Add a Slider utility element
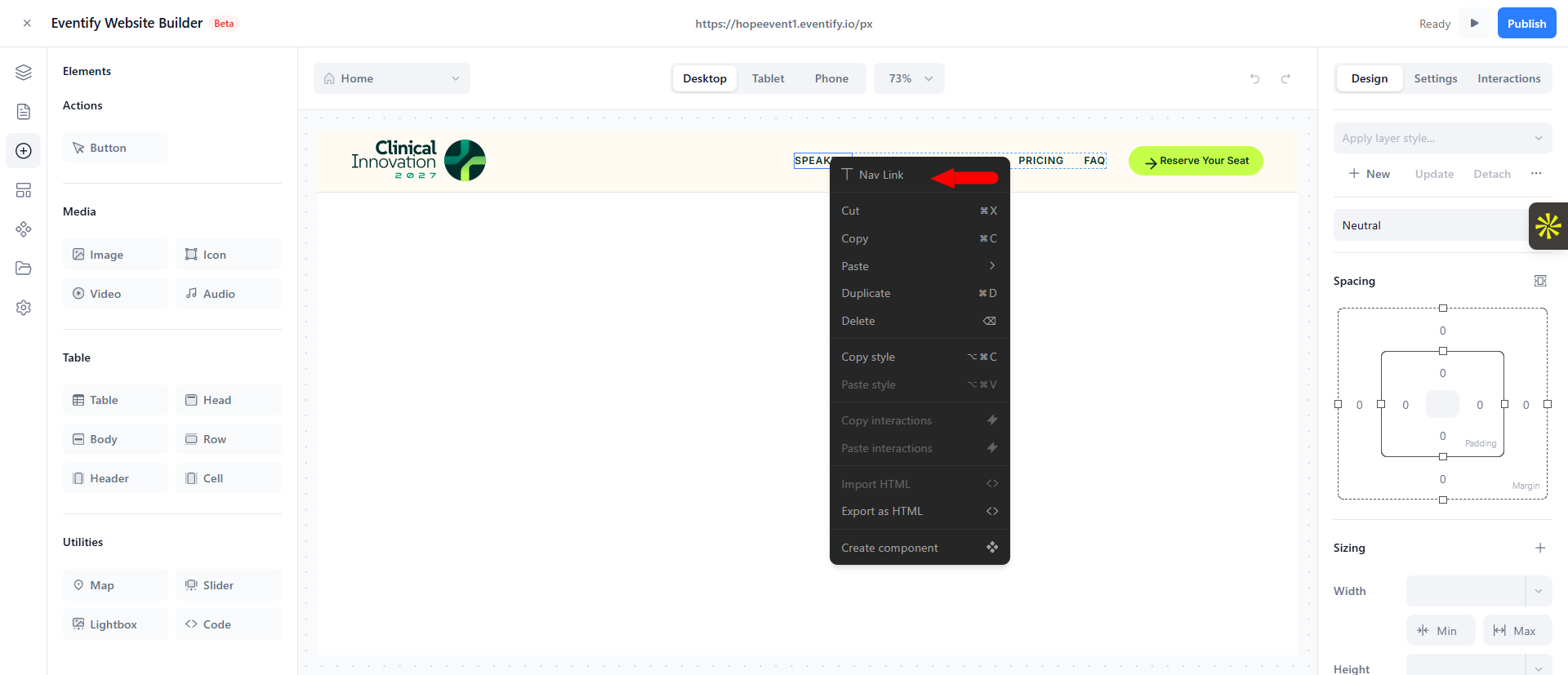1568x675 pixels. coord(229,585)
